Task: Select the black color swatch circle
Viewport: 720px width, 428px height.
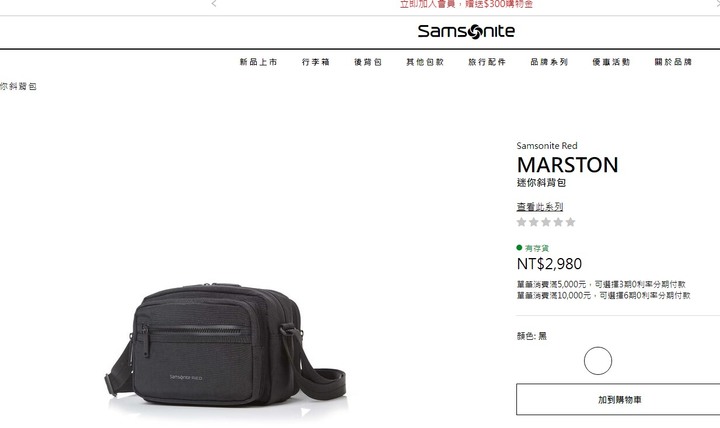Action: [598, 361]
